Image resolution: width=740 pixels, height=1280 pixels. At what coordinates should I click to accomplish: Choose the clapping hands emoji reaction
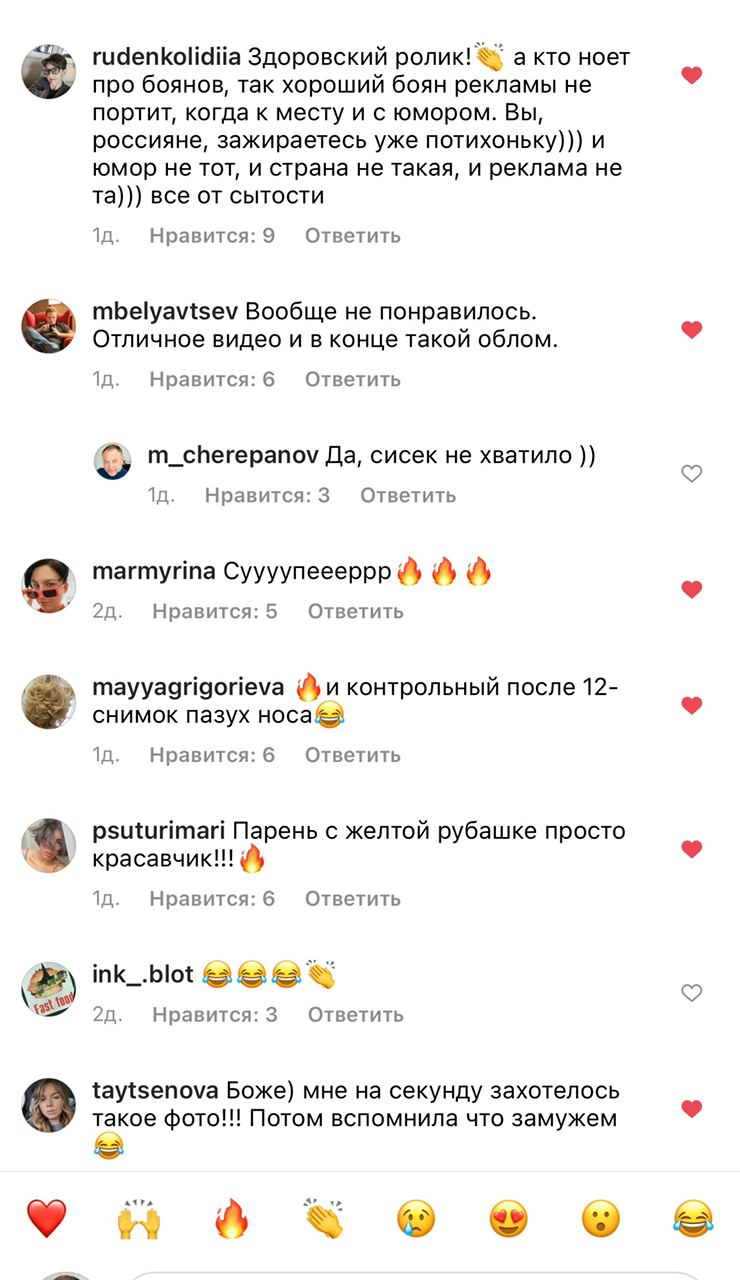[x=323, y=1219]
